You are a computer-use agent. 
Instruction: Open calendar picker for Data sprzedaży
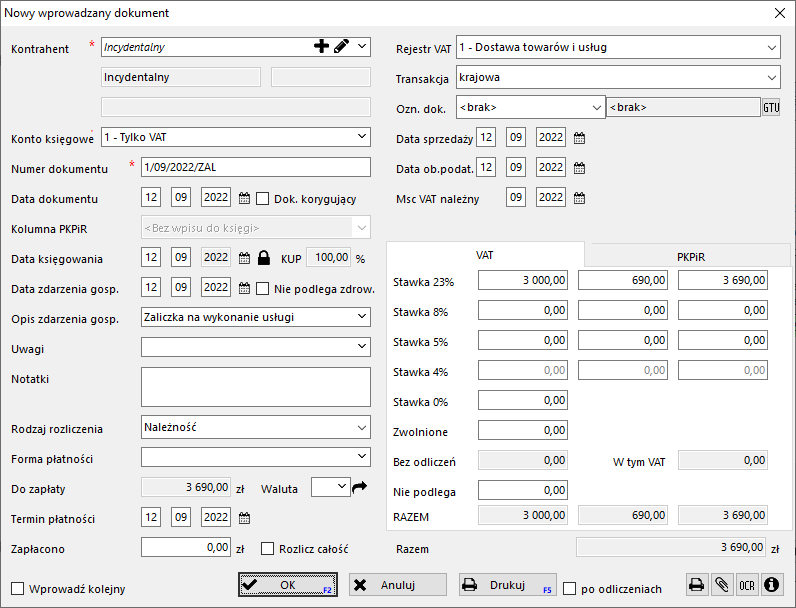point(579,138)
